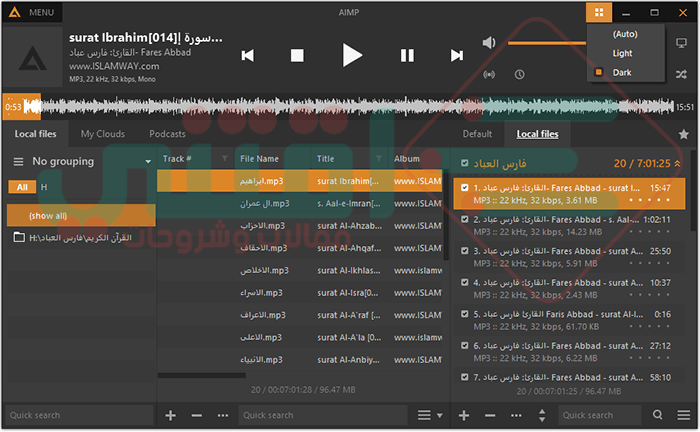
Task: Click the library table Quick search field
Action: (x=323, y=415)
